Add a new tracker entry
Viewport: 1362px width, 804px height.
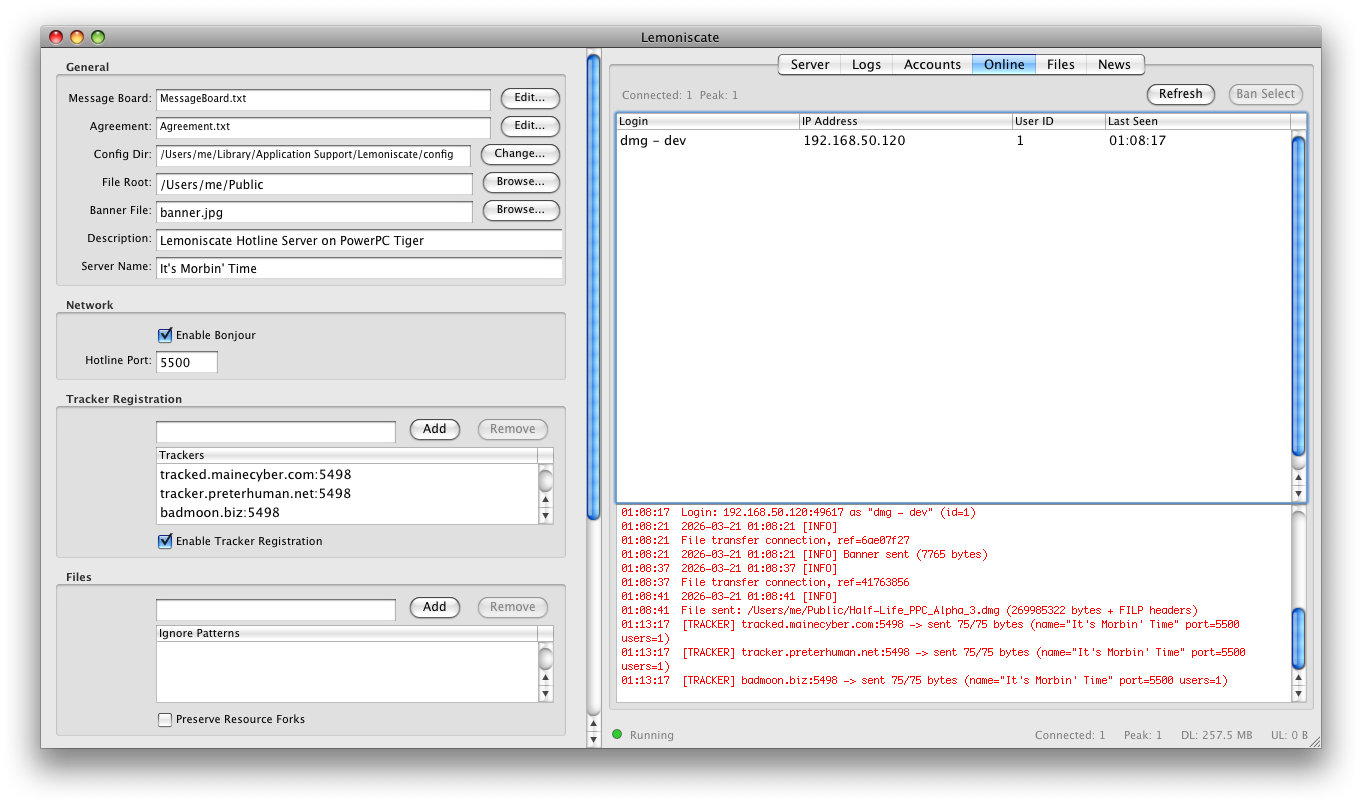434,429
